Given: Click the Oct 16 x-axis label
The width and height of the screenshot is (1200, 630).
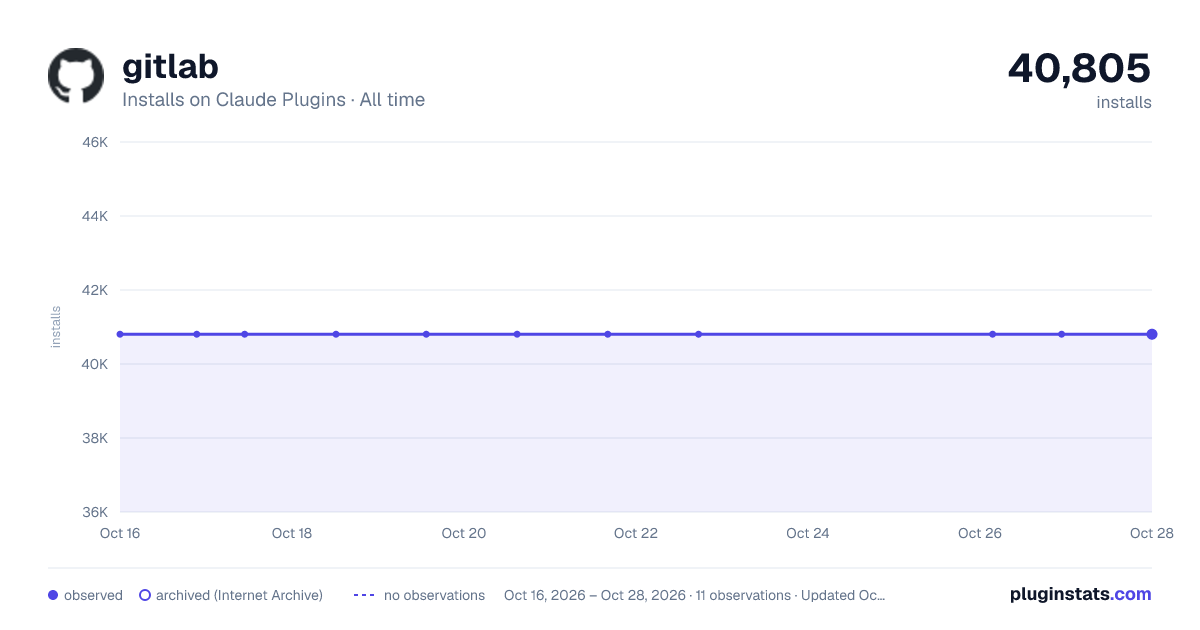Looking at the screenshot, I should point(120,533).
